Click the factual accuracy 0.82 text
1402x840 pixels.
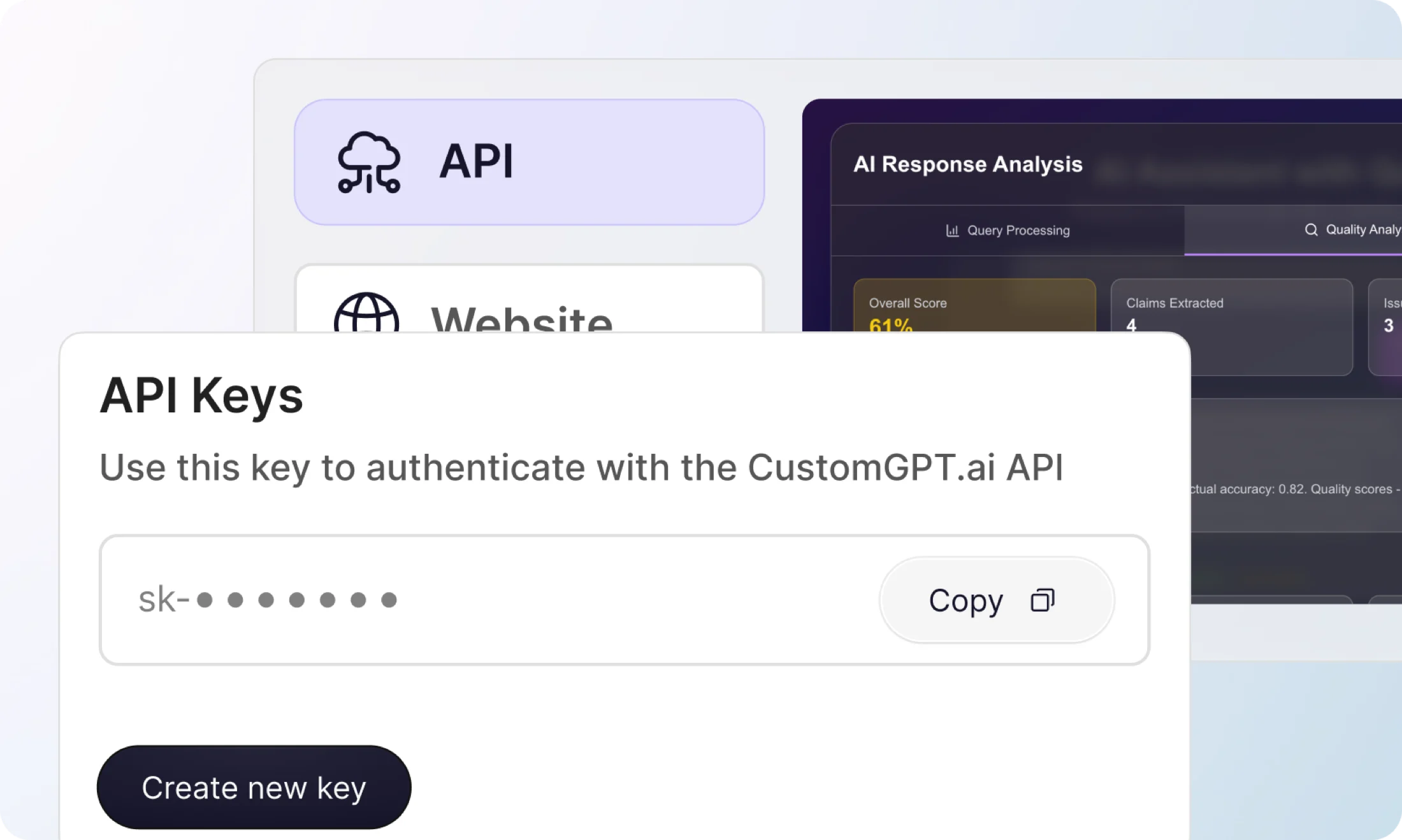tap(1295, 489)
